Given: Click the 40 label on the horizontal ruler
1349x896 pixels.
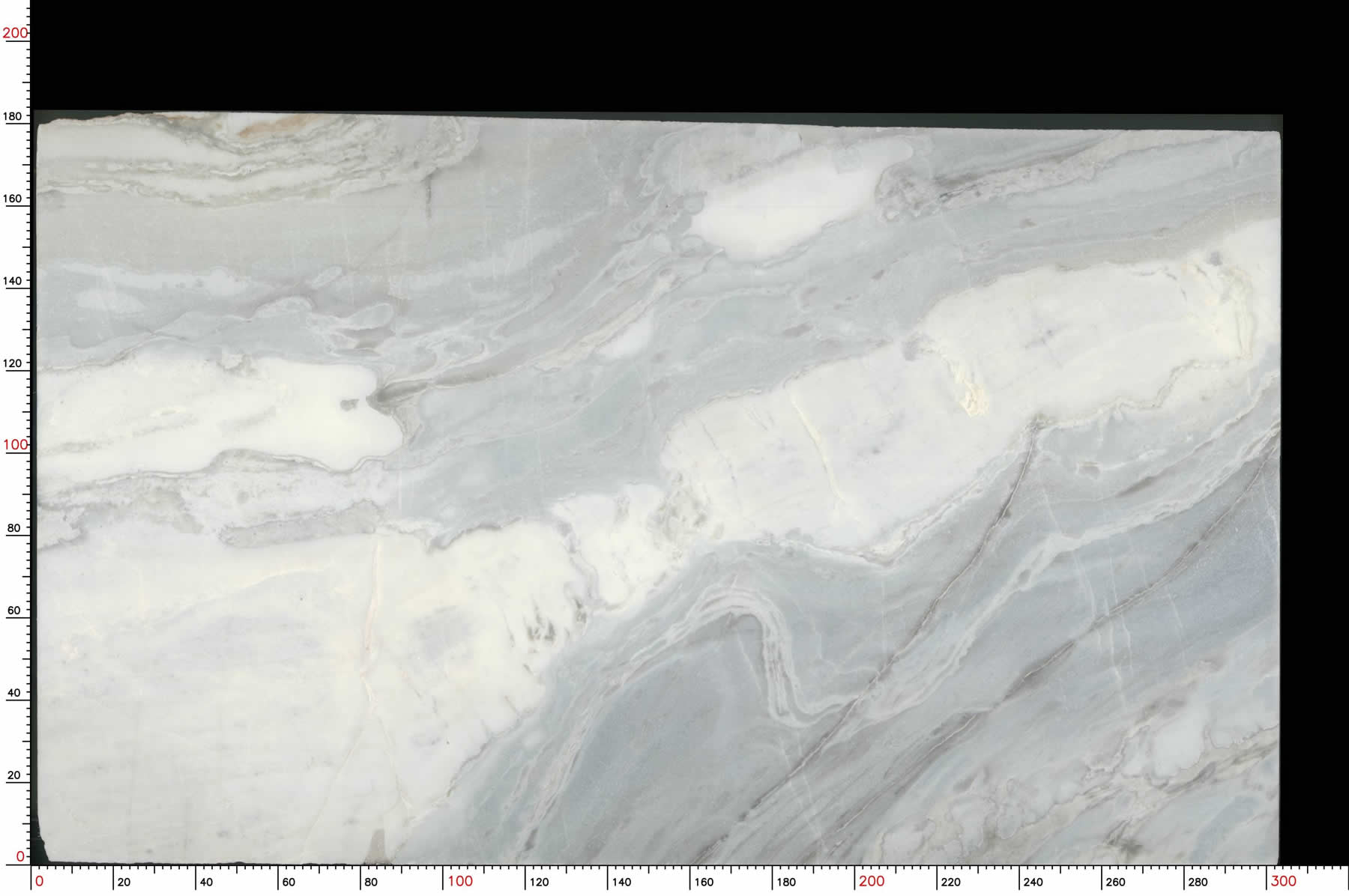Looking at the screenshot, I should (206, 883).
